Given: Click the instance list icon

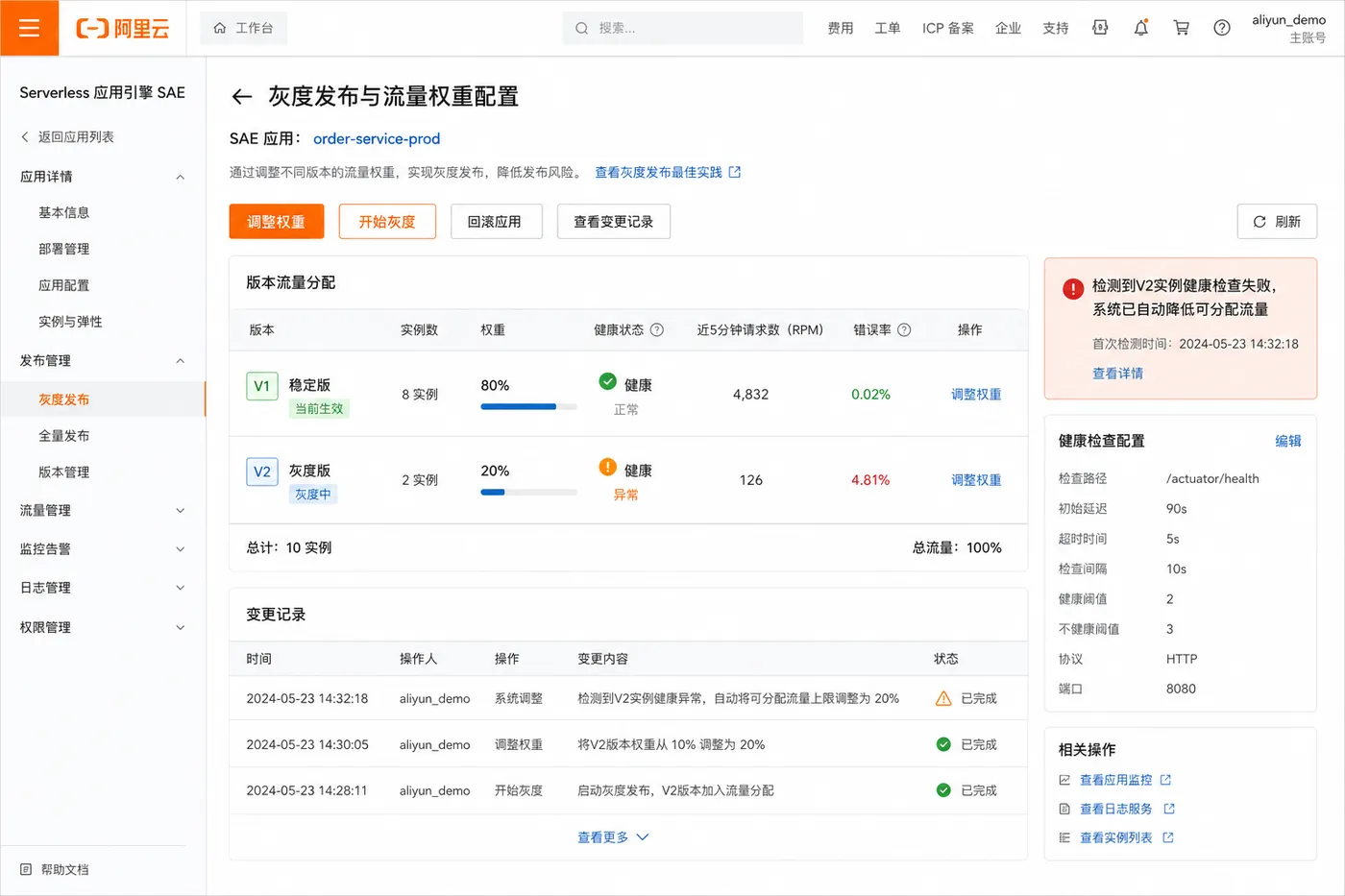Looking at the screenshot, I should tap(1064, 837).
